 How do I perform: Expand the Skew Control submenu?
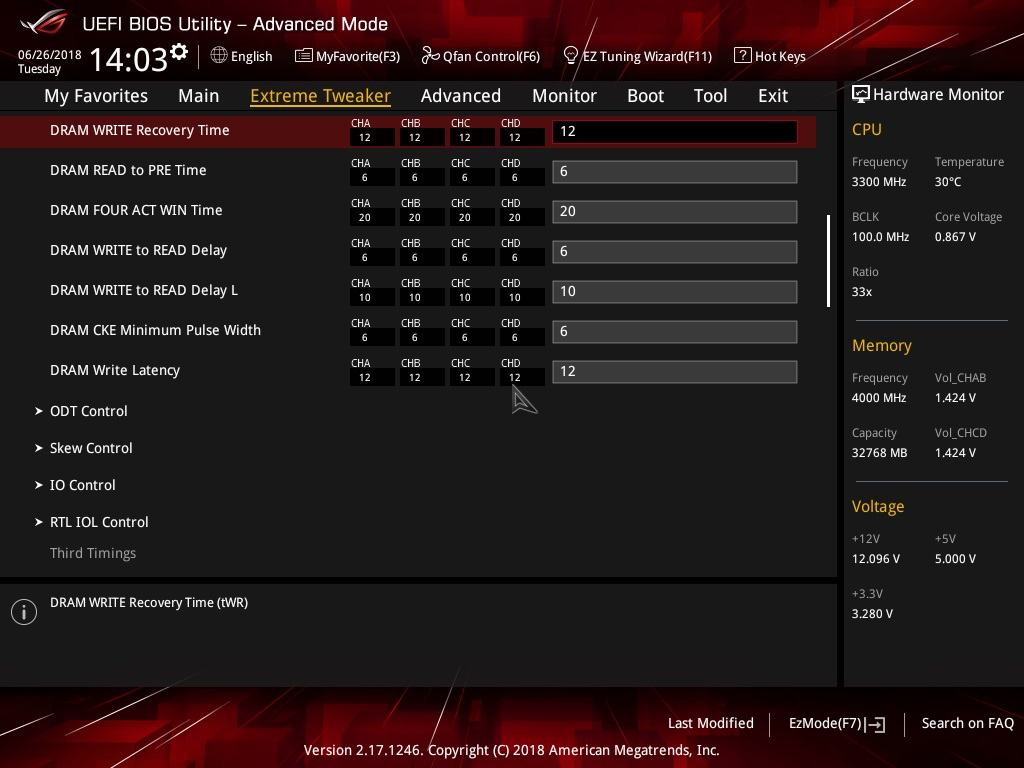point(91,448)
